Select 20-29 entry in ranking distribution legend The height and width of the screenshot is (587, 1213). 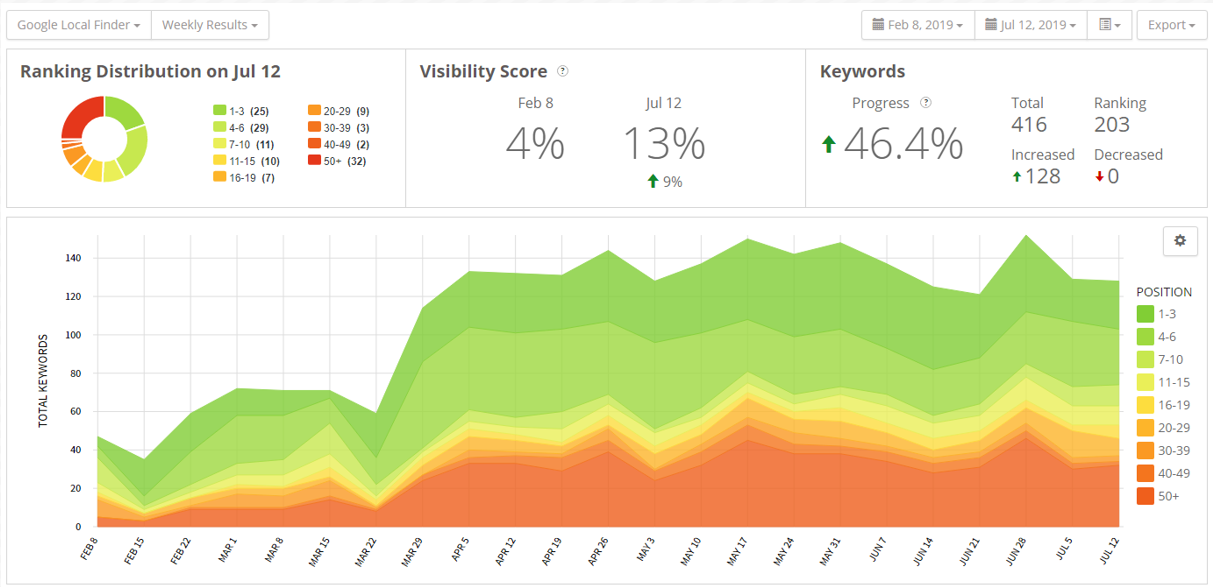point(338,111)
